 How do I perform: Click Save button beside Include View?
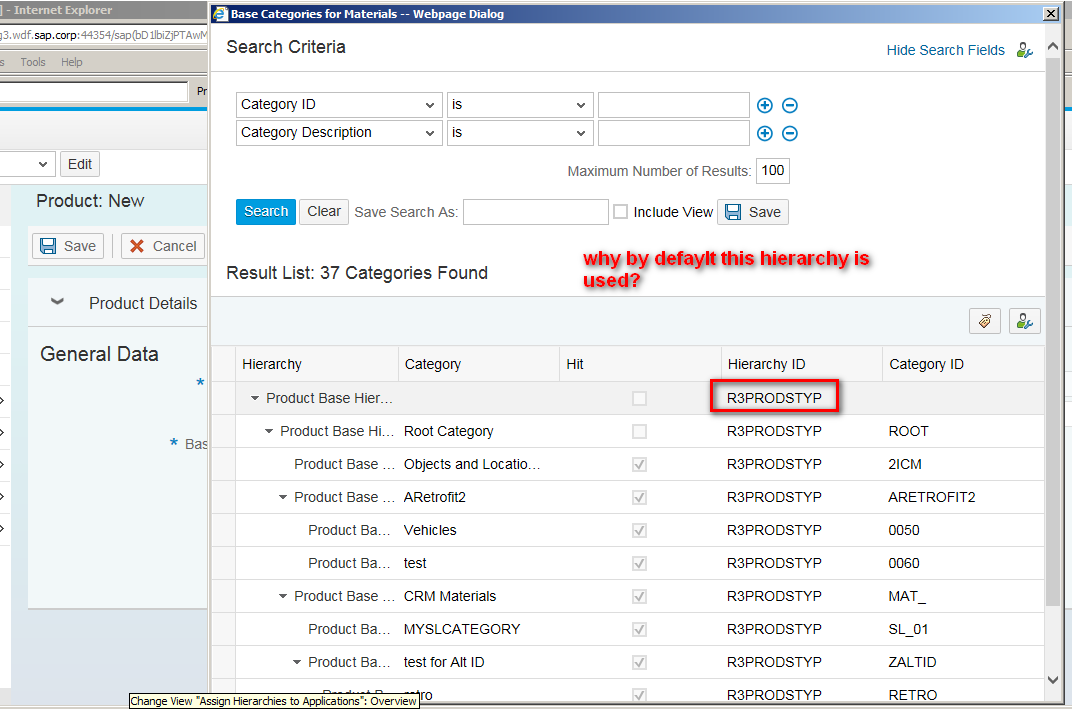pos(753,212)
